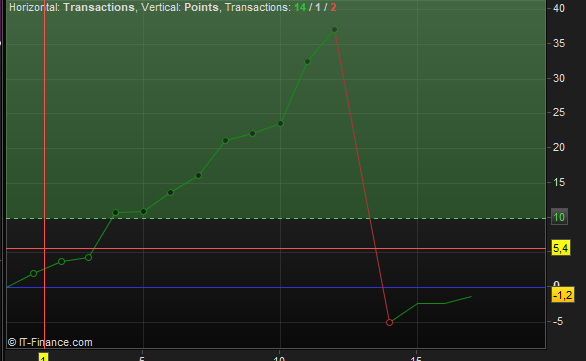Select the peak equity point near 37
The width and height of the screenshot is (586, 361).
pos(334,30)
